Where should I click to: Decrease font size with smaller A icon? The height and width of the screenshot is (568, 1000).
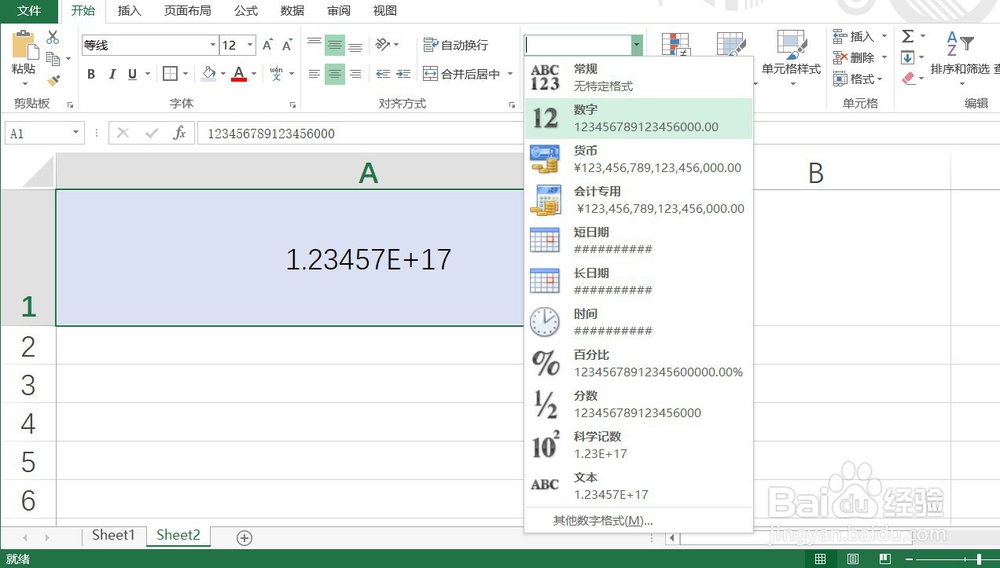(x=287, y=45)
